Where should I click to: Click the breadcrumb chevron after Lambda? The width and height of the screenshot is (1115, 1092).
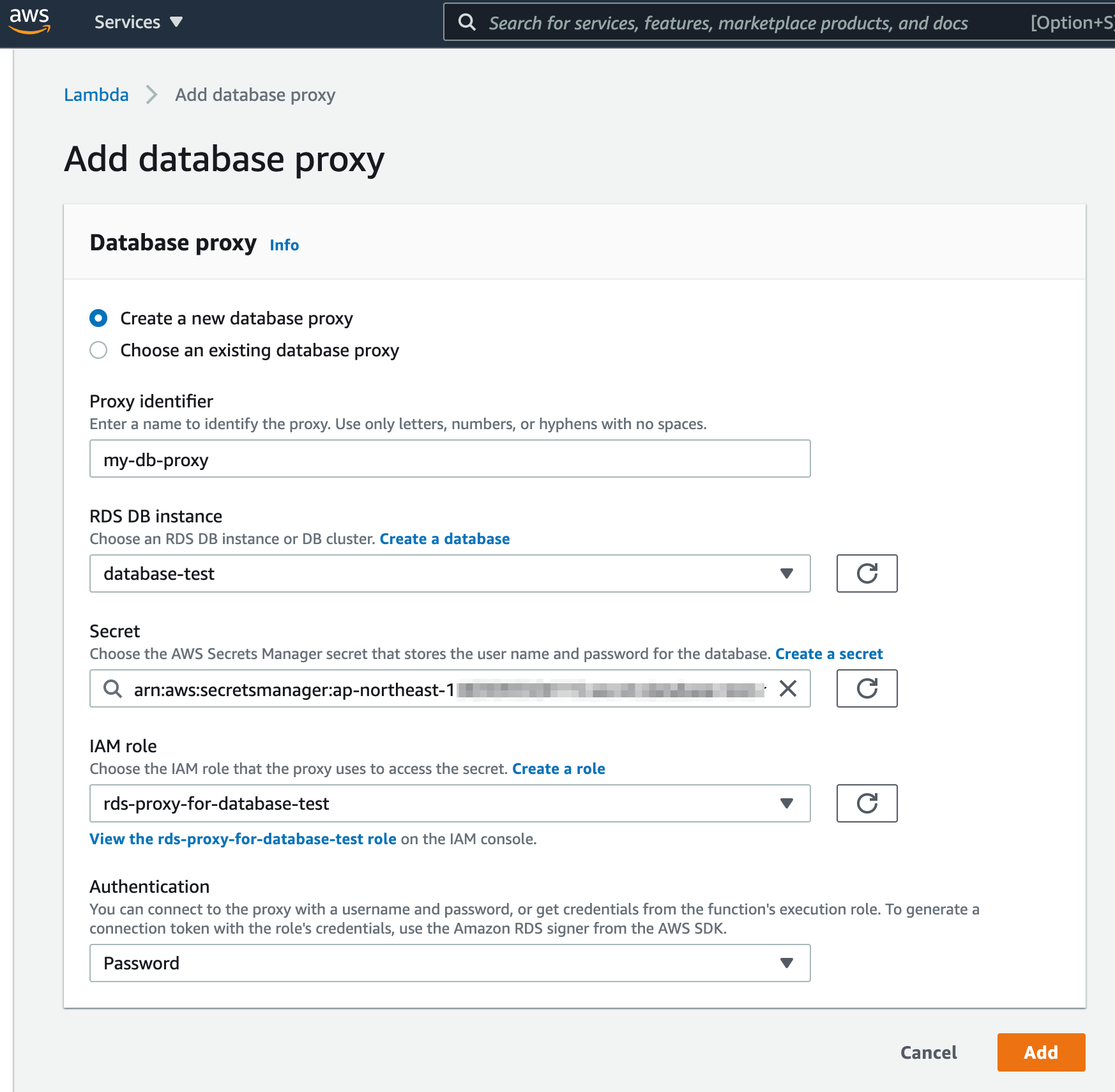[x=152, y=95]
